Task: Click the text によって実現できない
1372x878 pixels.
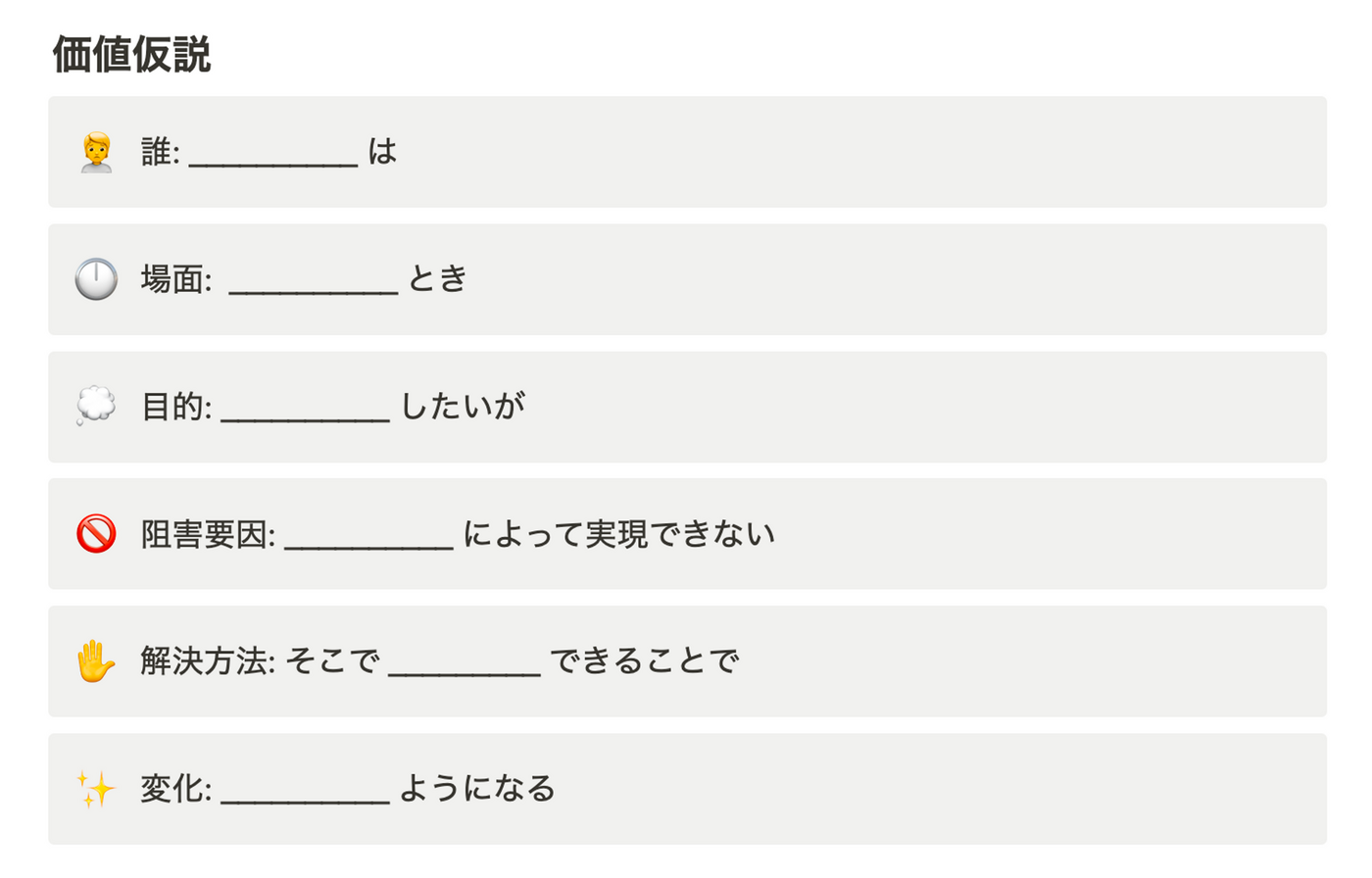Action: point(619,534)
